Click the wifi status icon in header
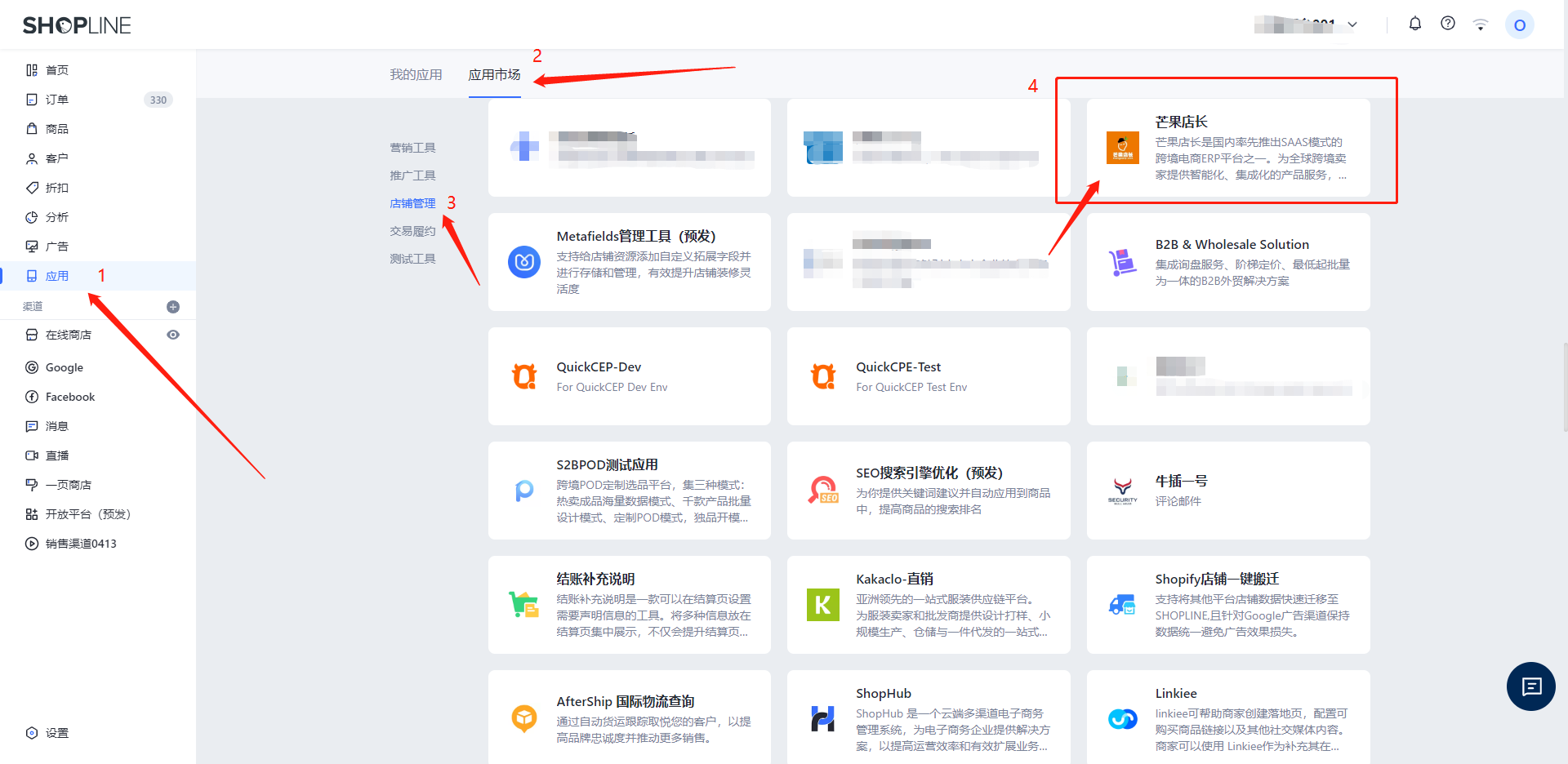The height and width of the screenshot is (764, 1568). click(1481, 24)
